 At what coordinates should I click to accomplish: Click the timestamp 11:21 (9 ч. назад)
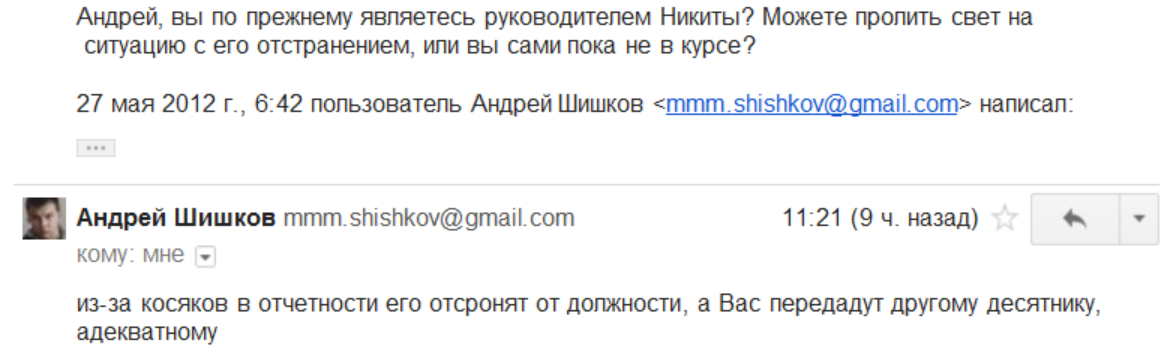pyautogui.click(x=880, y=219)
